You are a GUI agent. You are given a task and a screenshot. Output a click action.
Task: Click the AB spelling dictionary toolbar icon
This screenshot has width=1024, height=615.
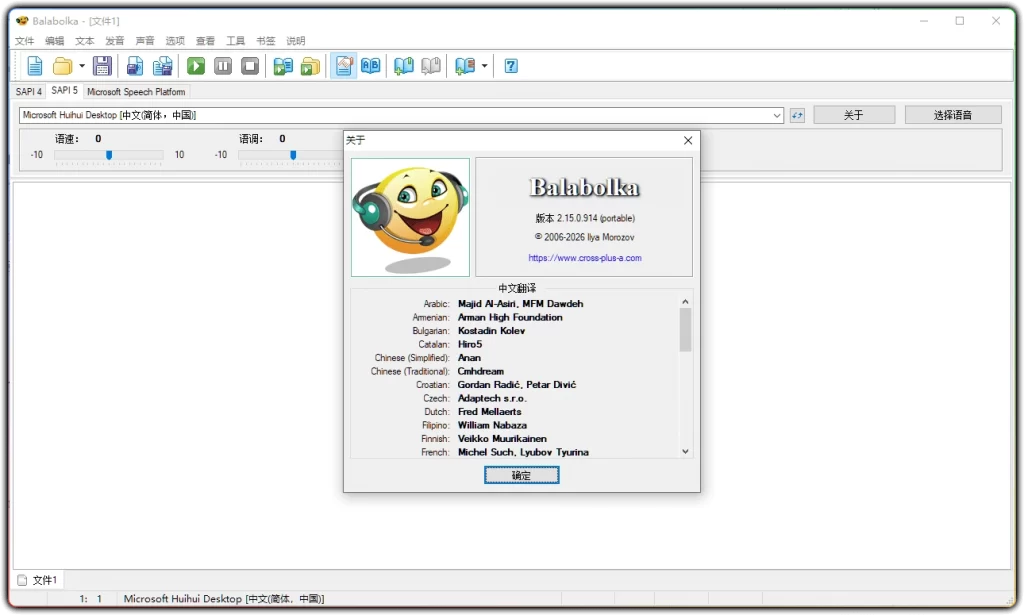[x=371, y=66]
